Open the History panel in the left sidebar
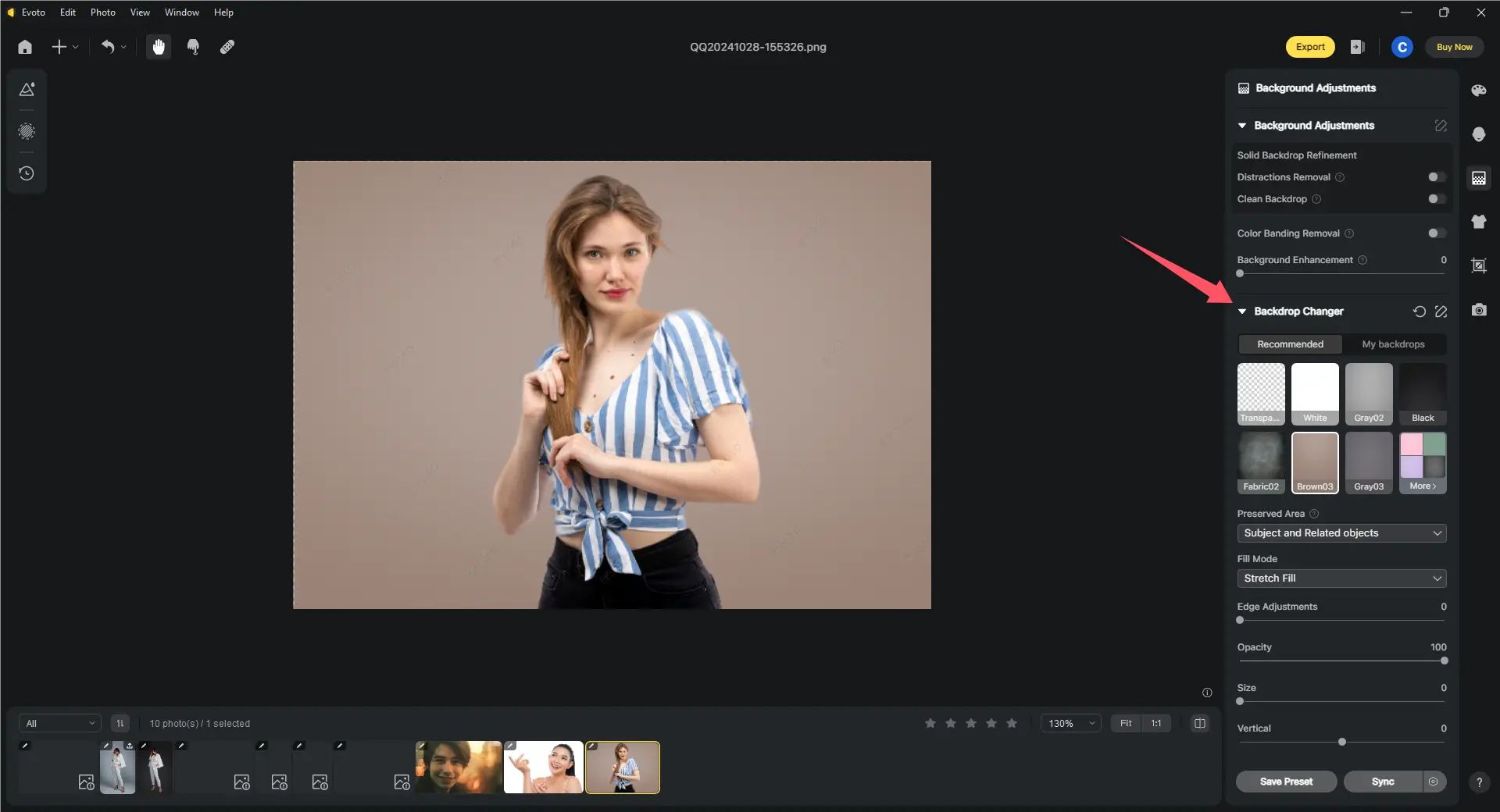The height and width of the screenshot is (812, 1500). (x=27, y=173)
